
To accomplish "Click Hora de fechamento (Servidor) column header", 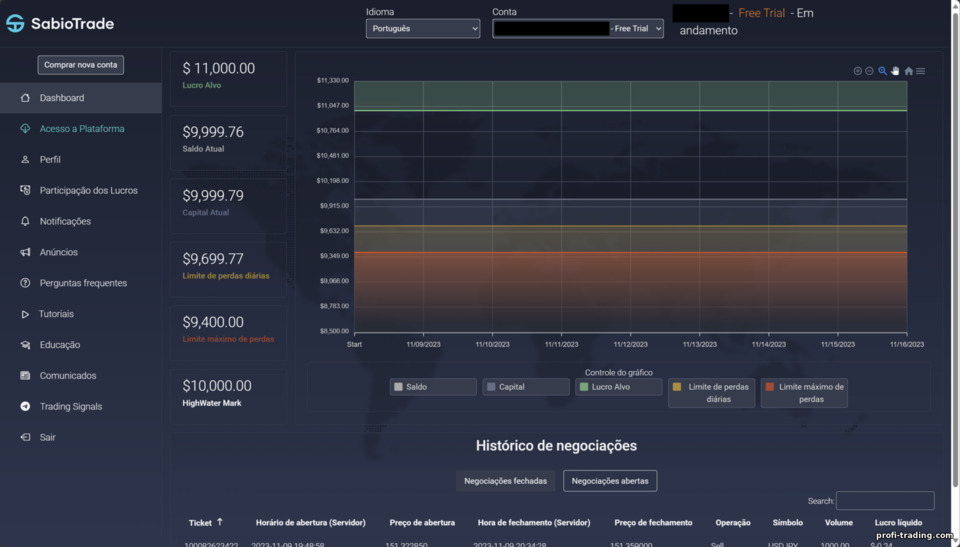I will point(534,522).
